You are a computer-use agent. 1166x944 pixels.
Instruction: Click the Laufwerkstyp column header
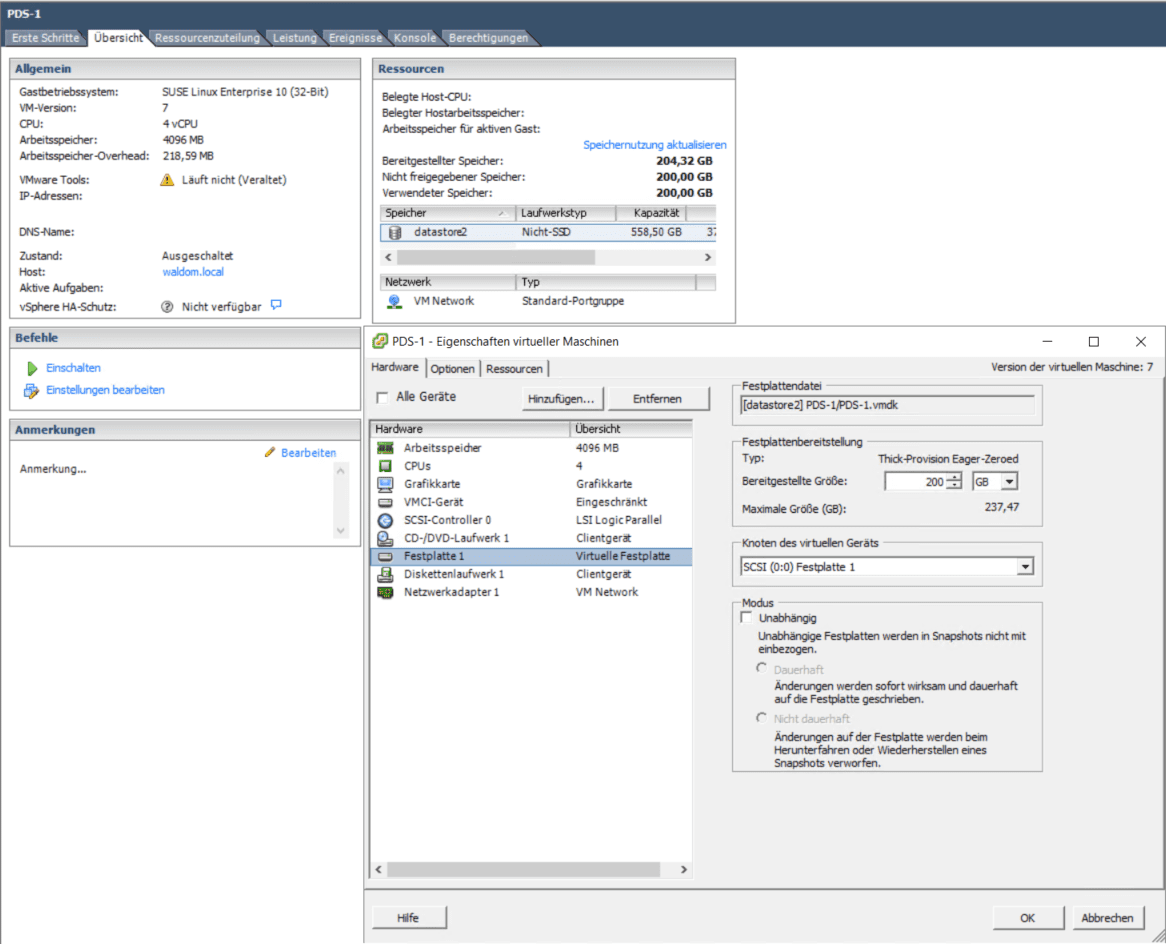point(566,213)
